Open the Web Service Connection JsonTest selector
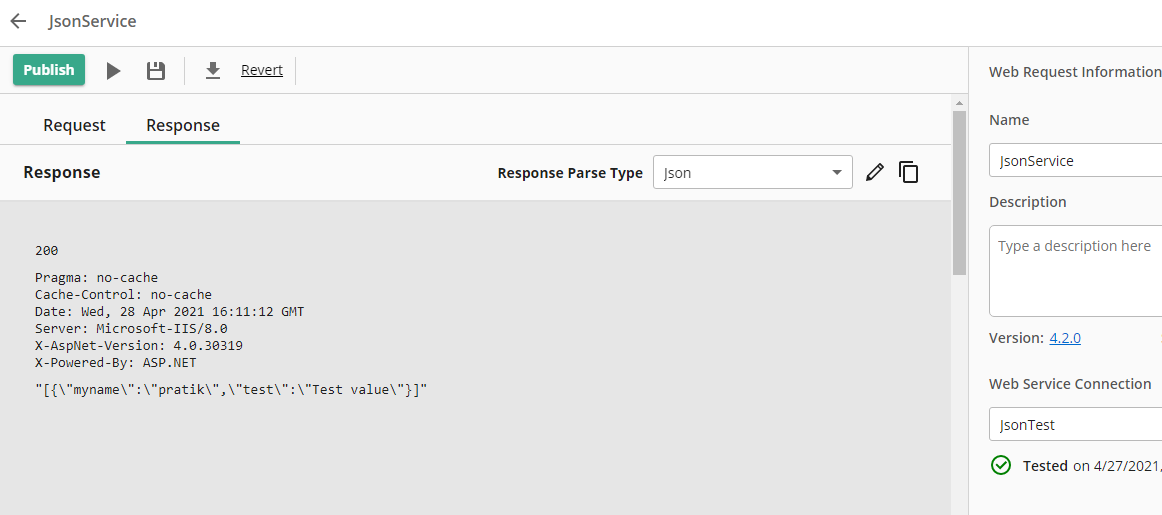This screenshot has width=1162, height=515. tap(1075, 425)
